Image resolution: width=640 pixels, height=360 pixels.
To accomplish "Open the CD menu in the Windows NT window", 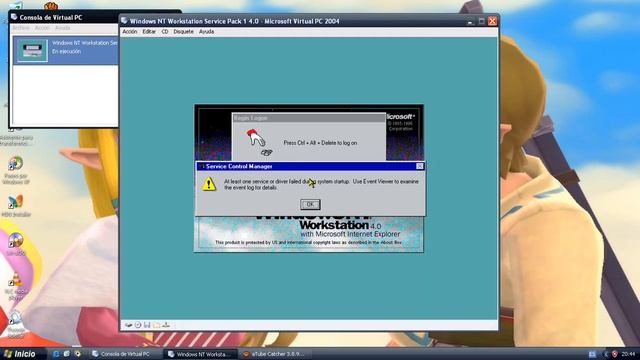I will tap(164, 31).
